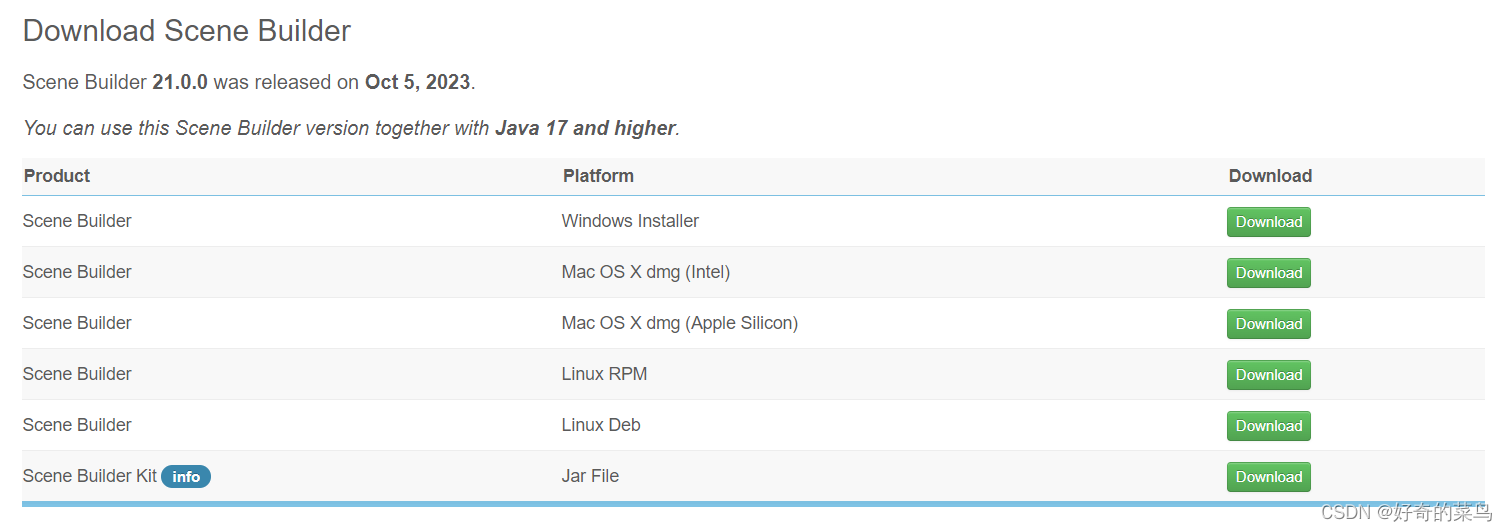Click the Jar File platform text
The height and width of the screenshot is (531, 1508).
590,476
